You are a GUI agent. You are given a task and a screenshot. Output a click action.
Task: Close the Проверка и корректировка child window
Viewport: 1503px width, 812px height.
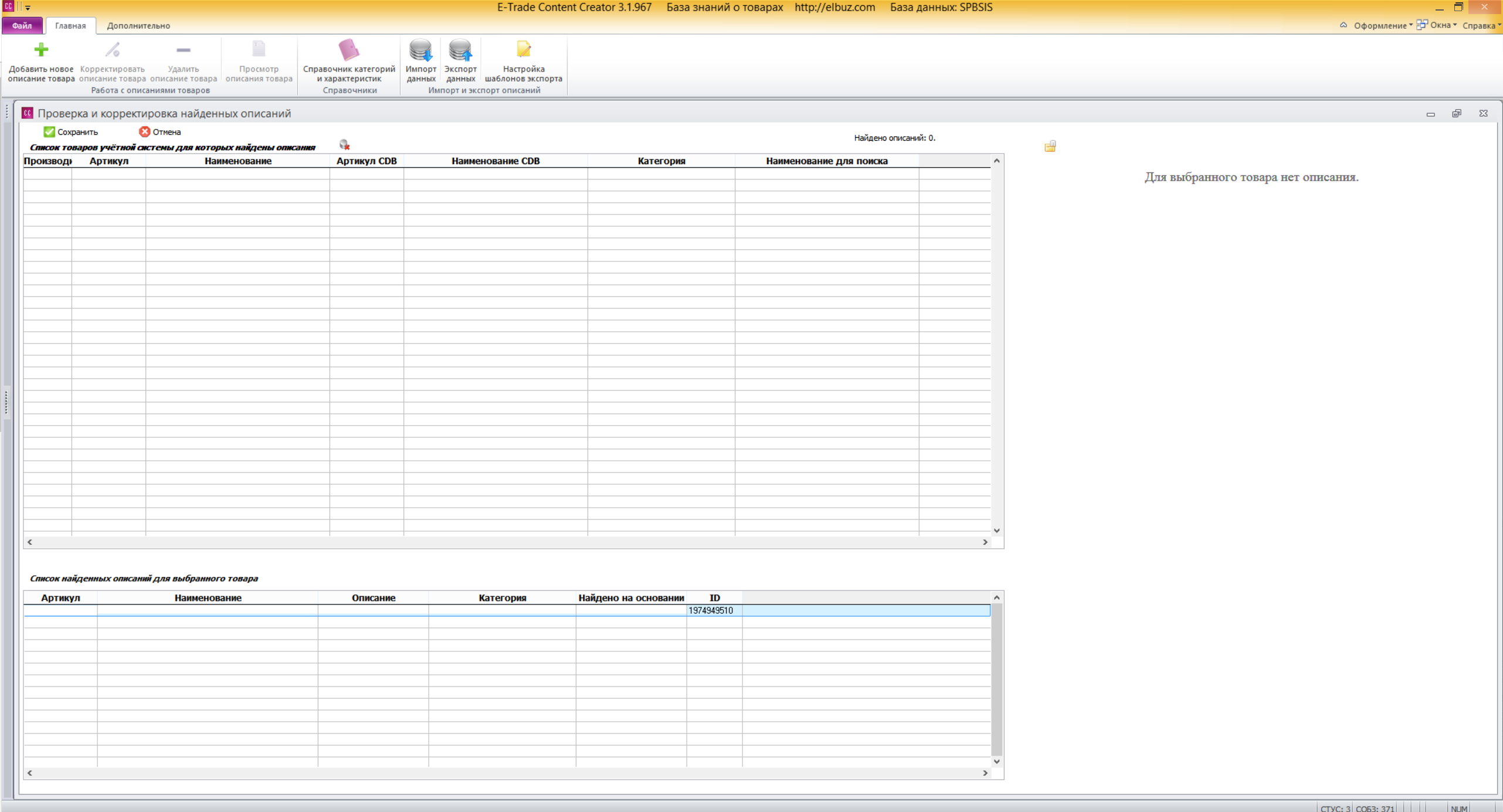point(1483,114)
